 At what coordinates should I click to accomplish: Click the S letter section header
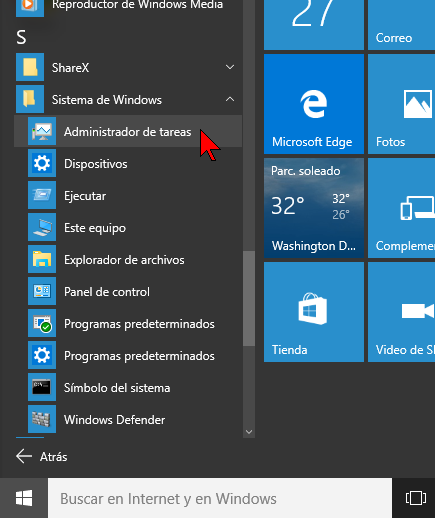point(21,37)
